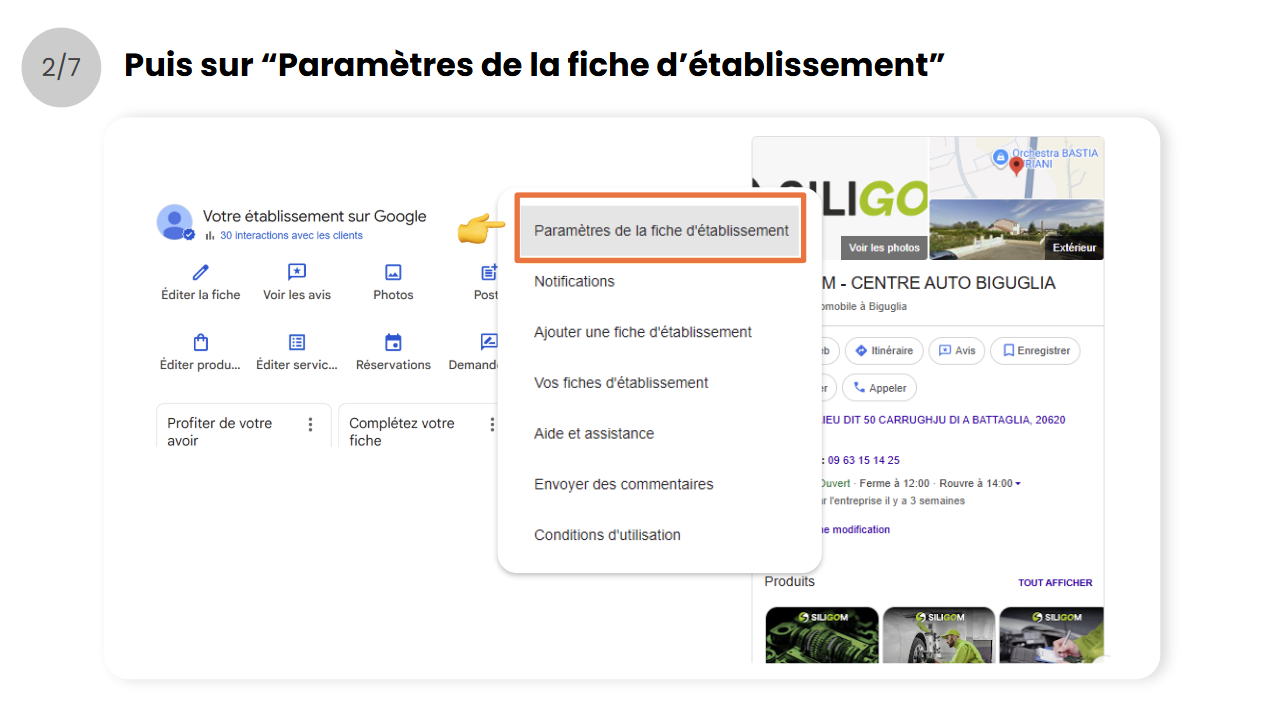Open Éditer produits shopping bag icon
The height and width of the screenshot is (712, 1267).
click(201, 342)
